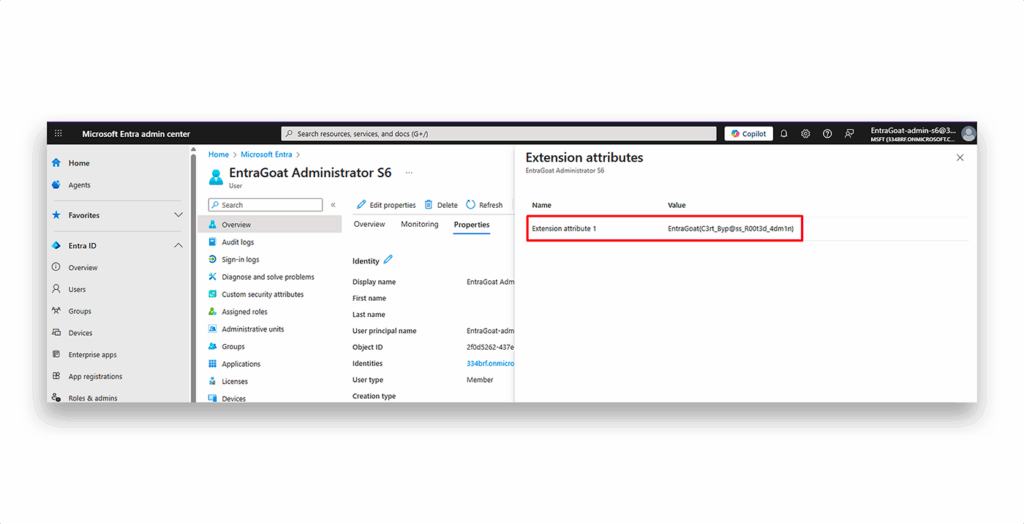The width and height of the screenshot is (1024, 524).
Task: Open the account avatar menu
Action: [968, 133]
